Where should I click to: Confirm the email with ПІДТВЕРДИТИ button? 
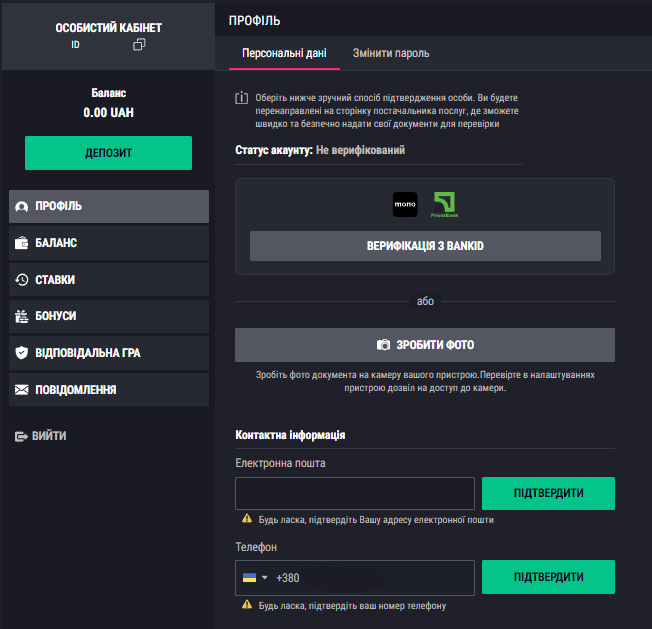548,493
